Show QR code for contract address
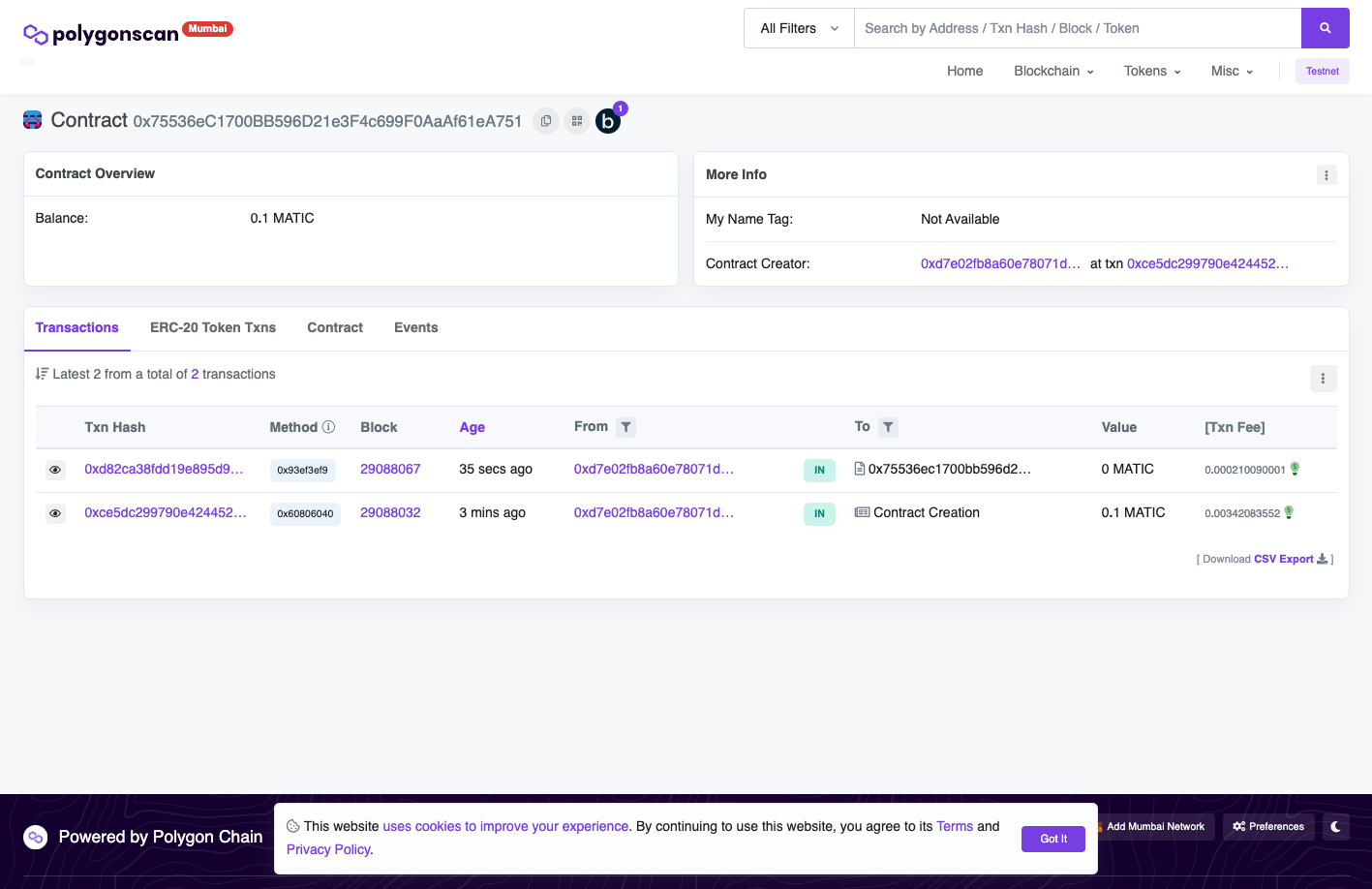Screen dimensions: 1372x889 577,121
